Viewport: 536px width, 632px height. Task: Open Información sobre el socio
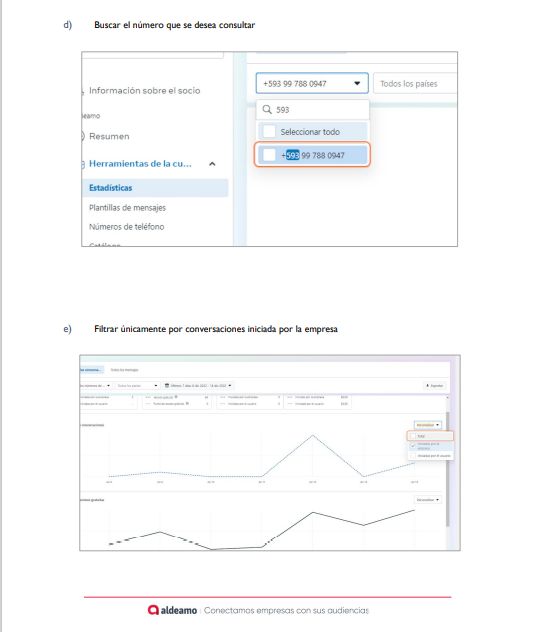click(x=144, y=90)
